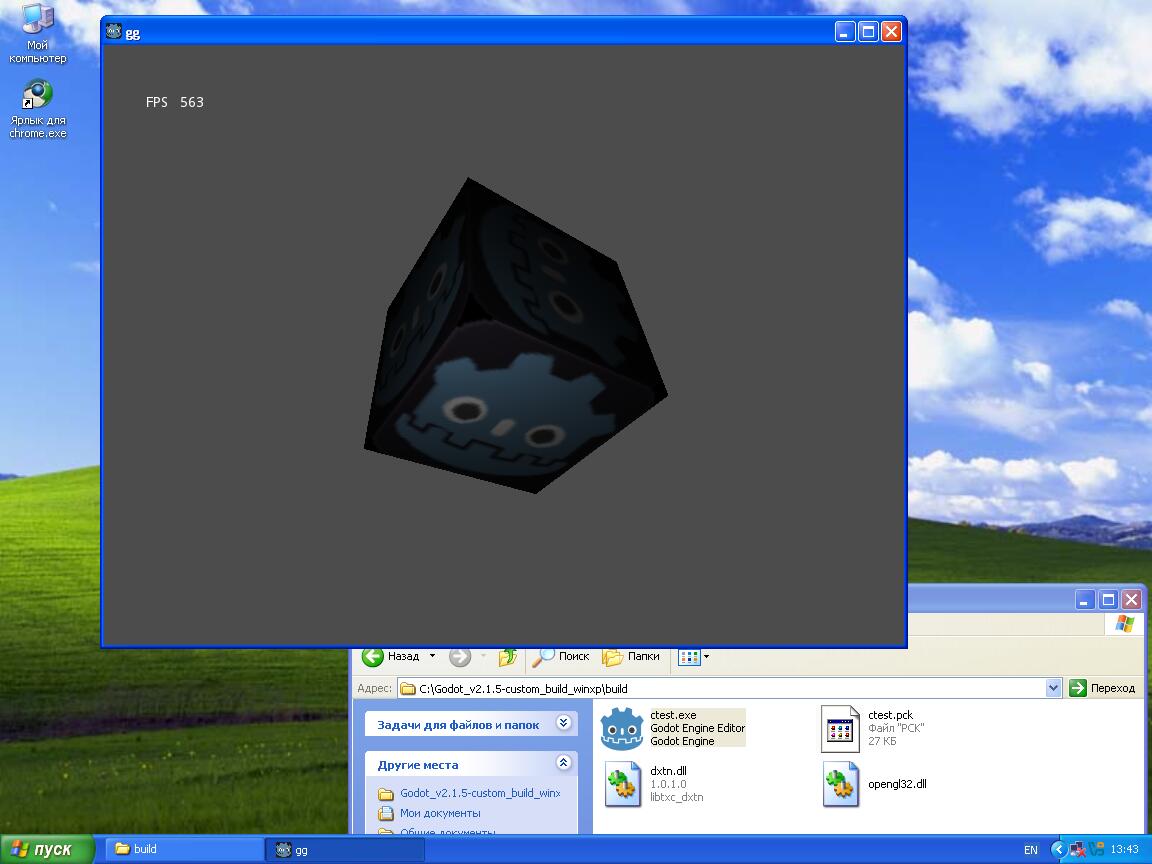1152x864 pixels.
Task: Expand the Задачи для файлов и папок panel
Action: pyautogui.click(x=564, y=723)
